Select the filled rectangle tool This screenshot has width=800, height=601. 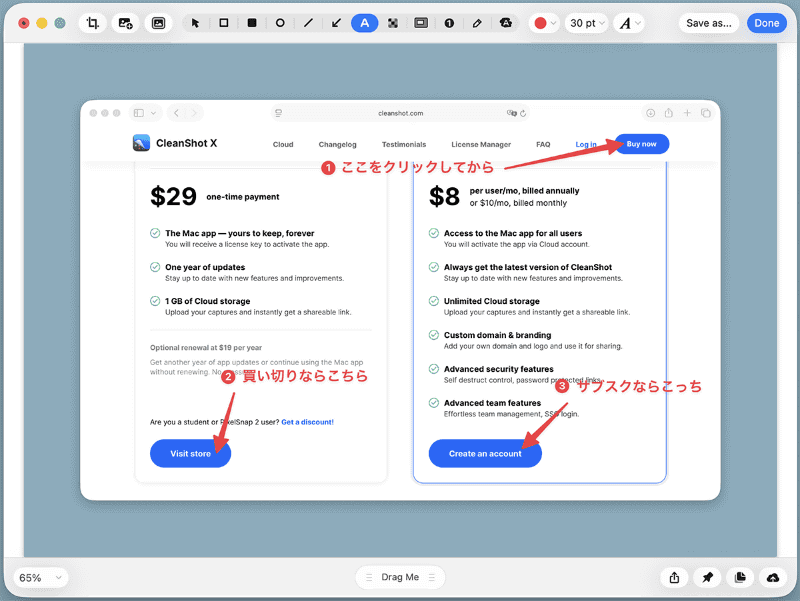click(x=252, y=23)
